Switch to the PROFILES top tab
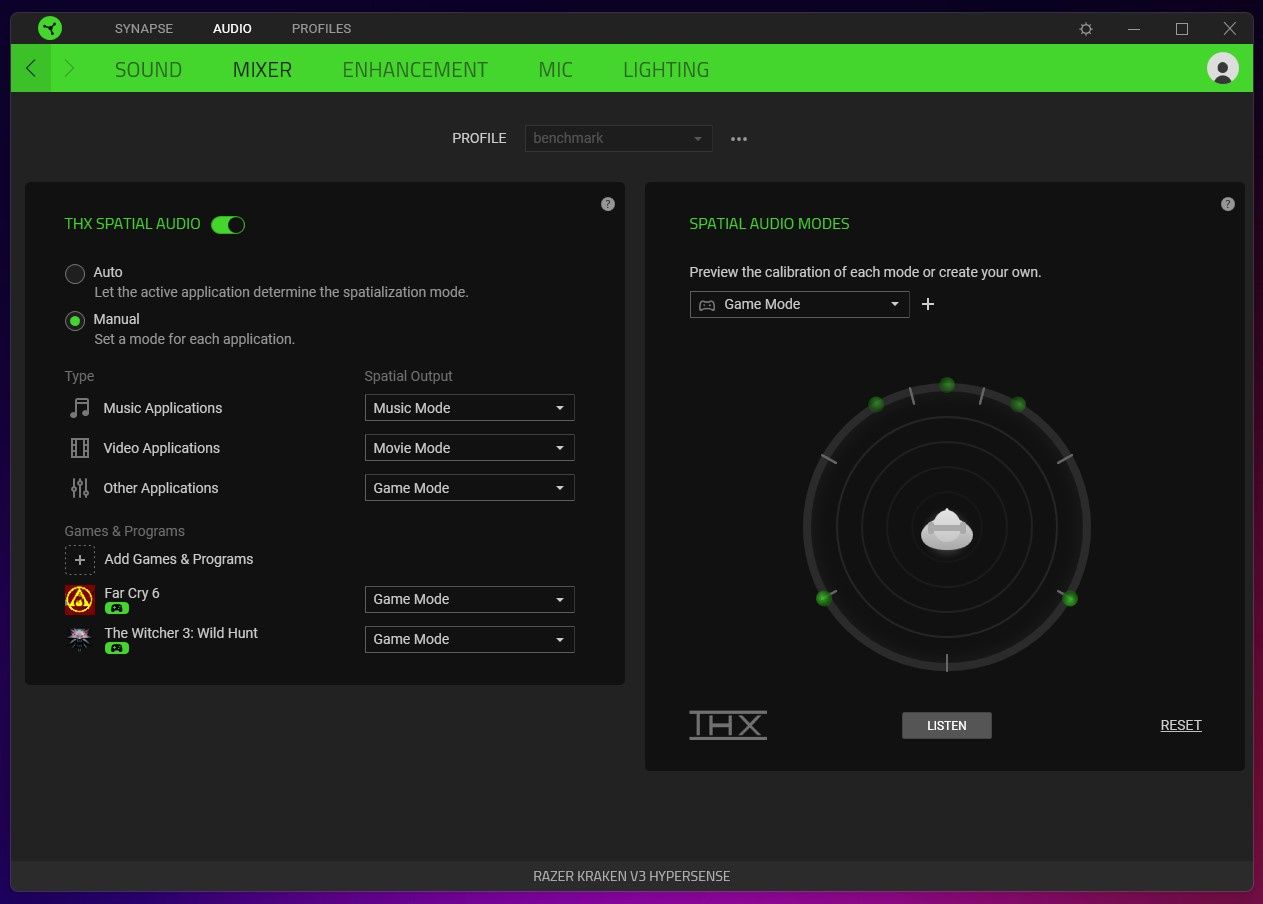The width and height of the screenshot is (1263, 904). pos(321,29)
